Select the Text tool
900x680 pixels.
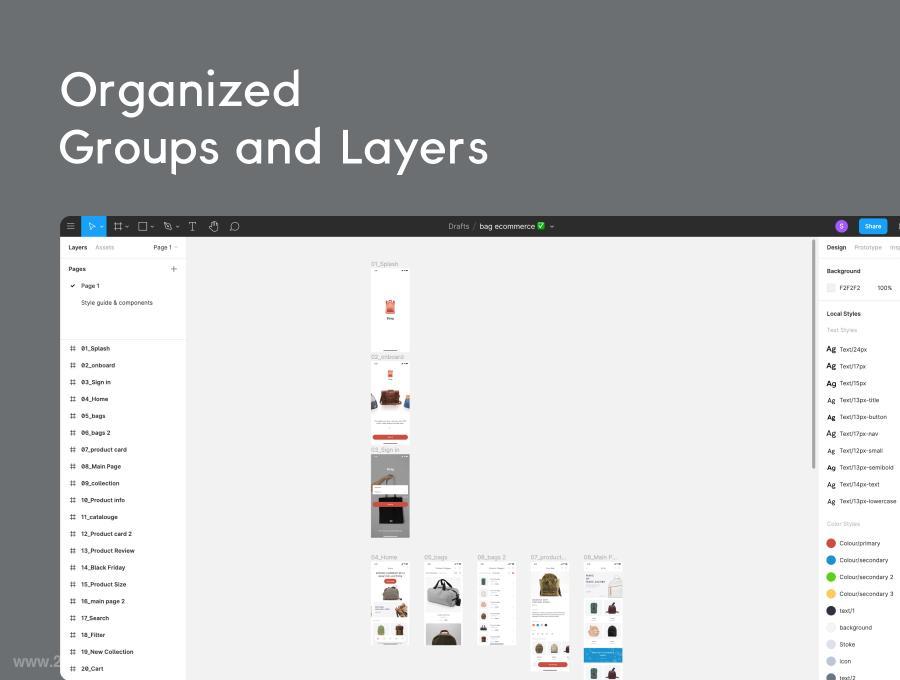tap(192, 226)
